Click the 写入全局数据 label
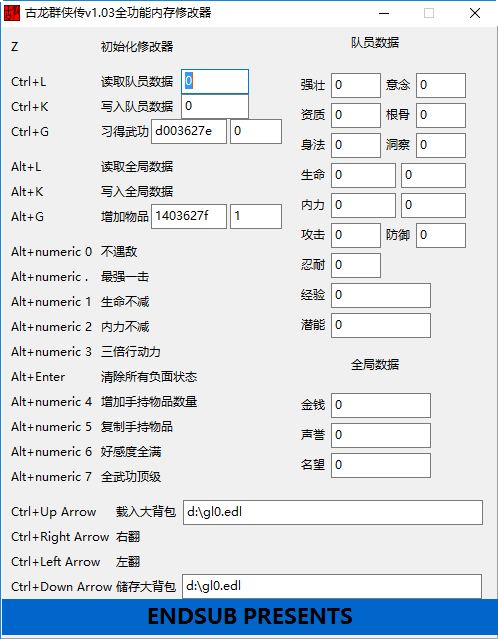This screenshot has width=498, height=639. coord(137,192)
